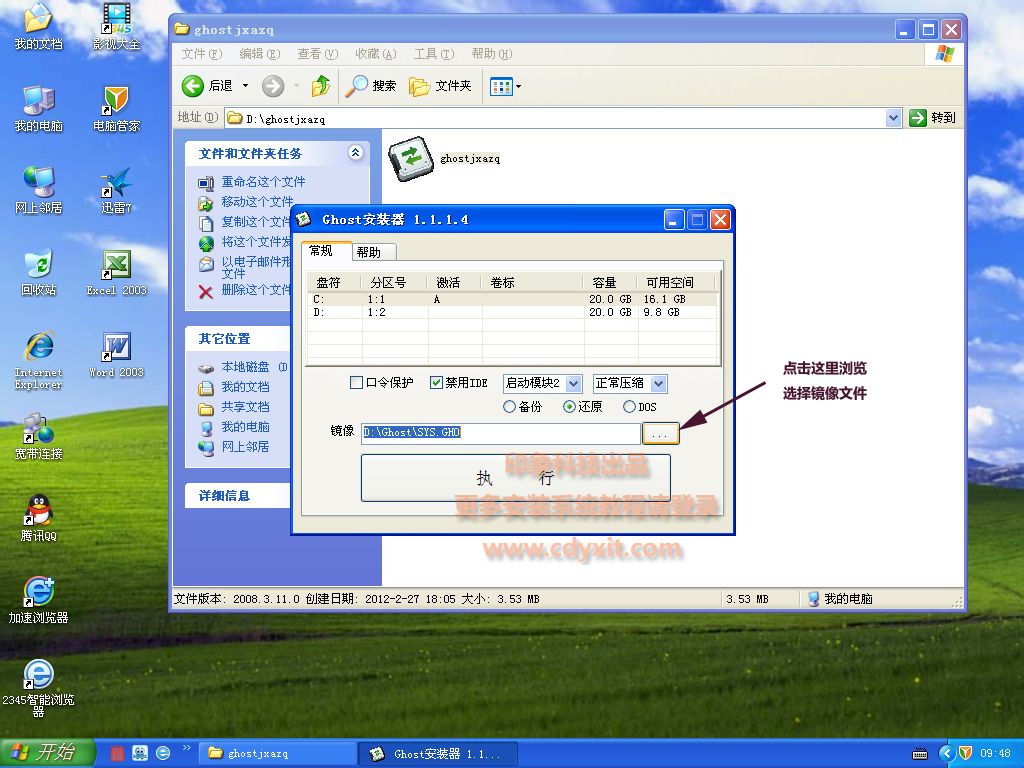Collapse the 文件和文件夹任务 panel
1024x768 pixels.
tap(355, 153)
